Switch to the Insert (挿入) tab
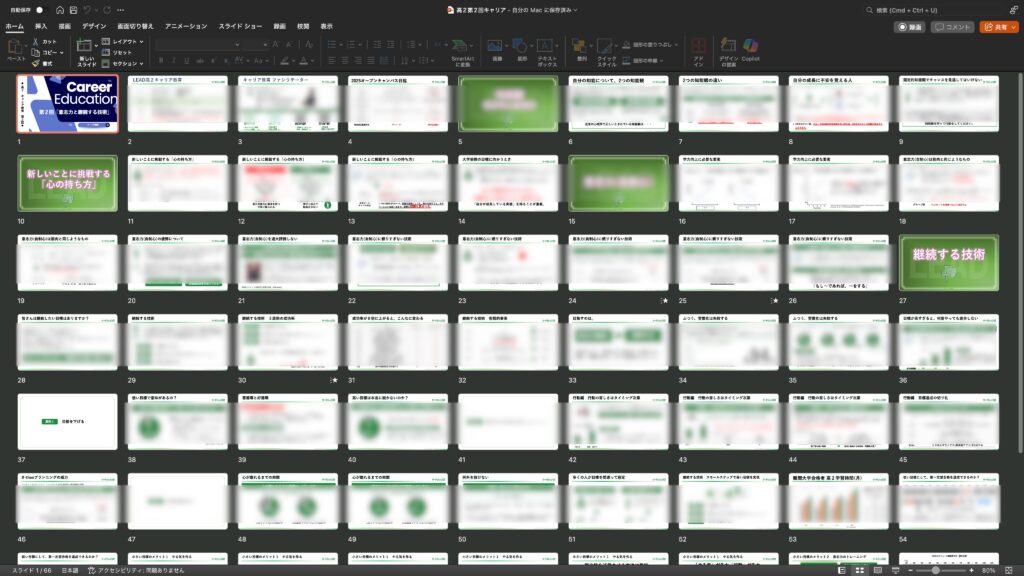1024x576 pixels. (41, 26)
